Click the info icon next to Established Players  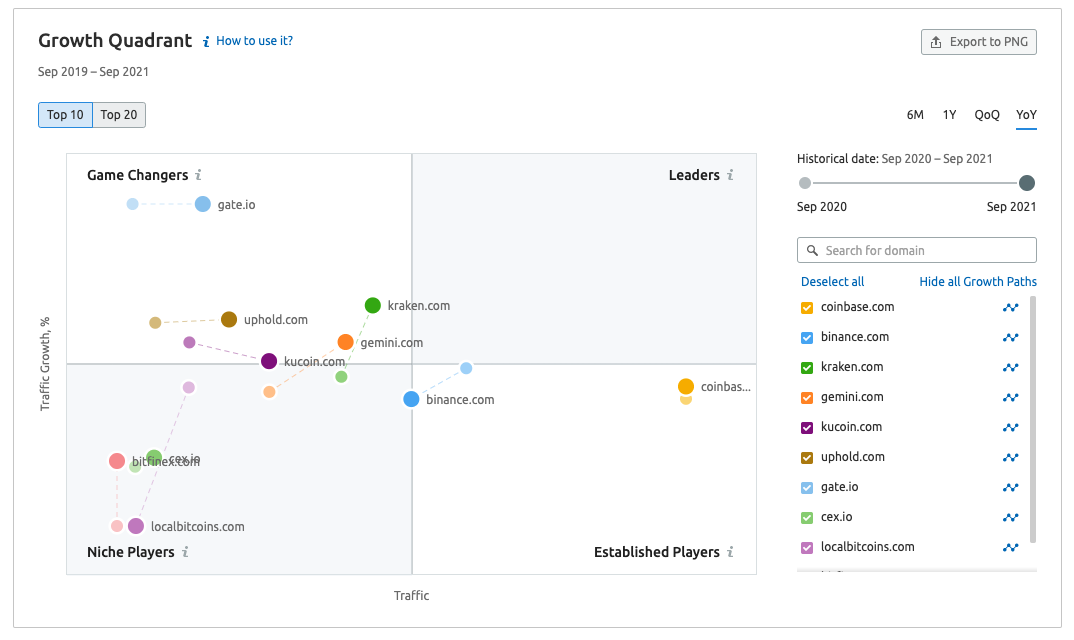click(x=730, y=552)
